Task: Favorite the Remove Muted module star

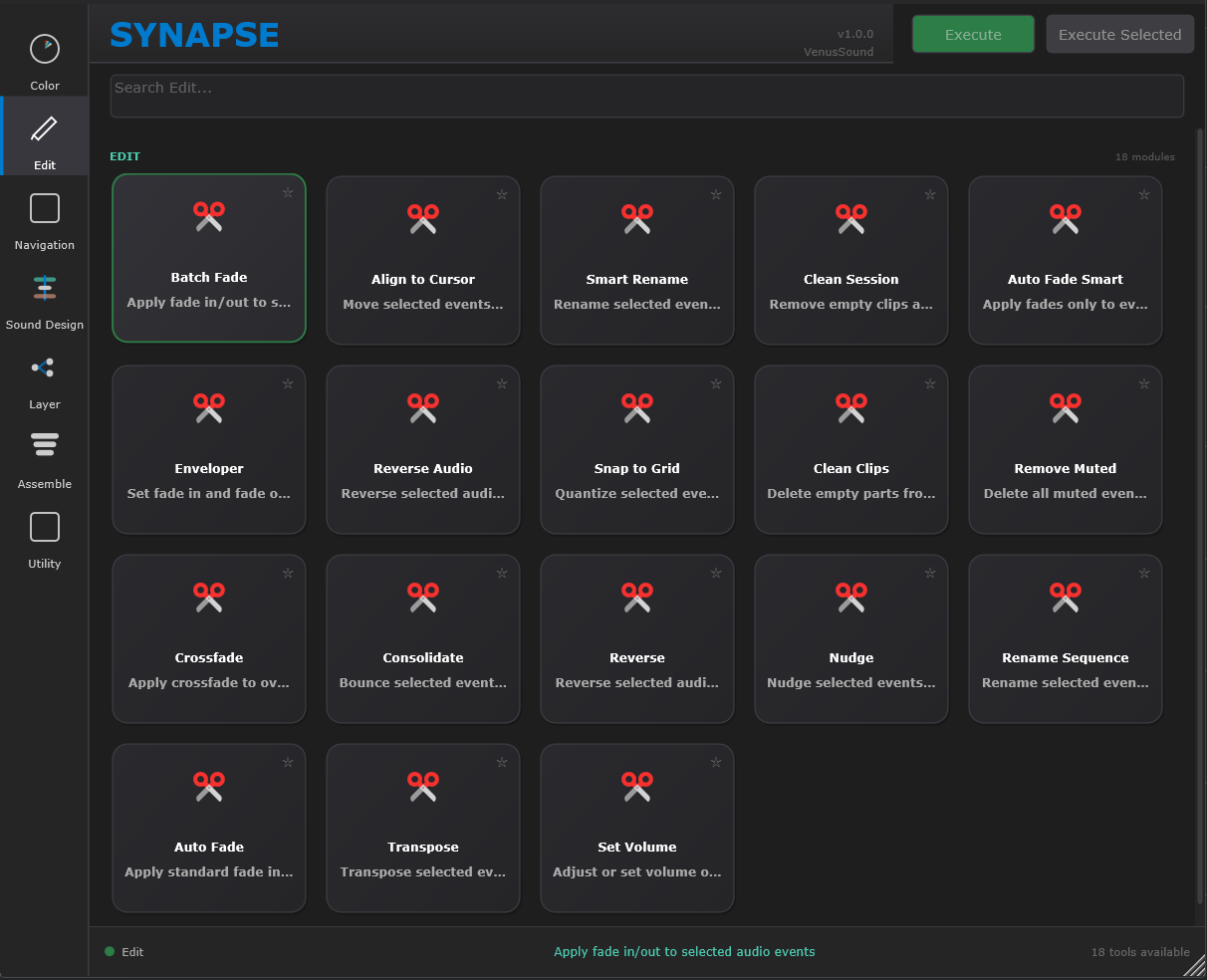Action: pyautogui.click(x=1144, y=384)
